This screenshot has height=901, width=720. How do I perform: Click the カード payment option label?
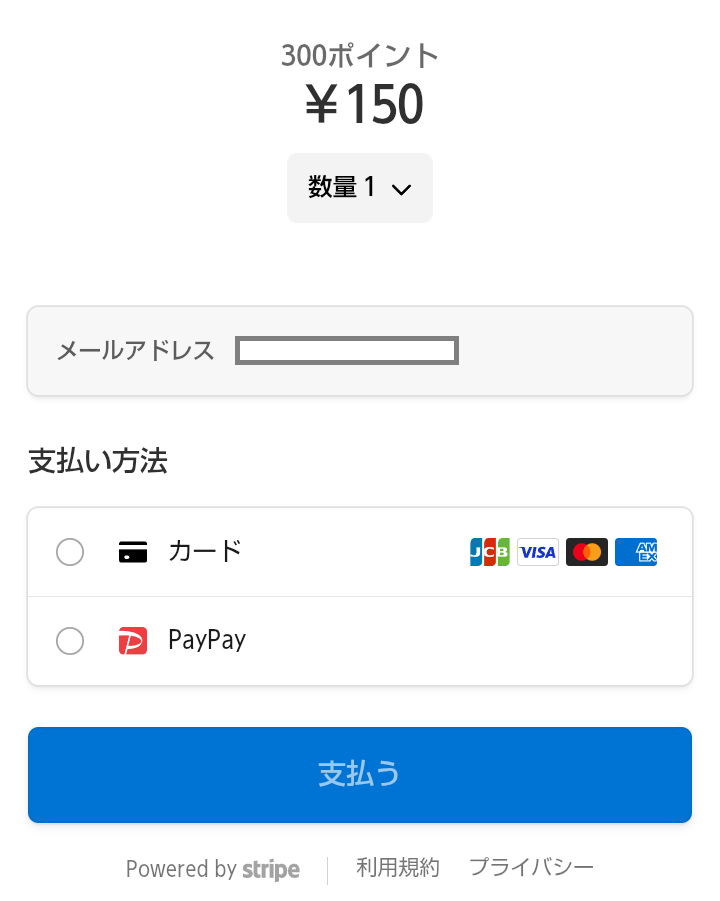[205, 551]
